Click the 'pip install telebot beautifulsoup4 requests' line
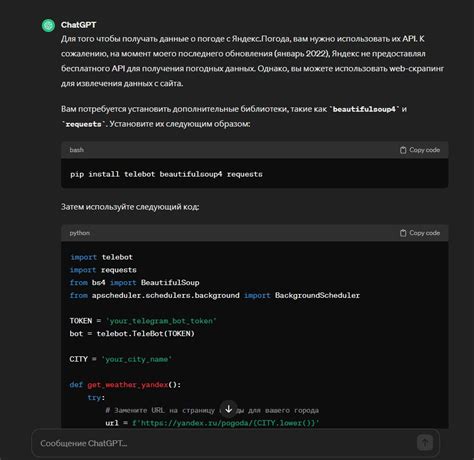Image resolution: width=474 pixels, height=460 pixels. pyautogui.click(x=166, y=174)
